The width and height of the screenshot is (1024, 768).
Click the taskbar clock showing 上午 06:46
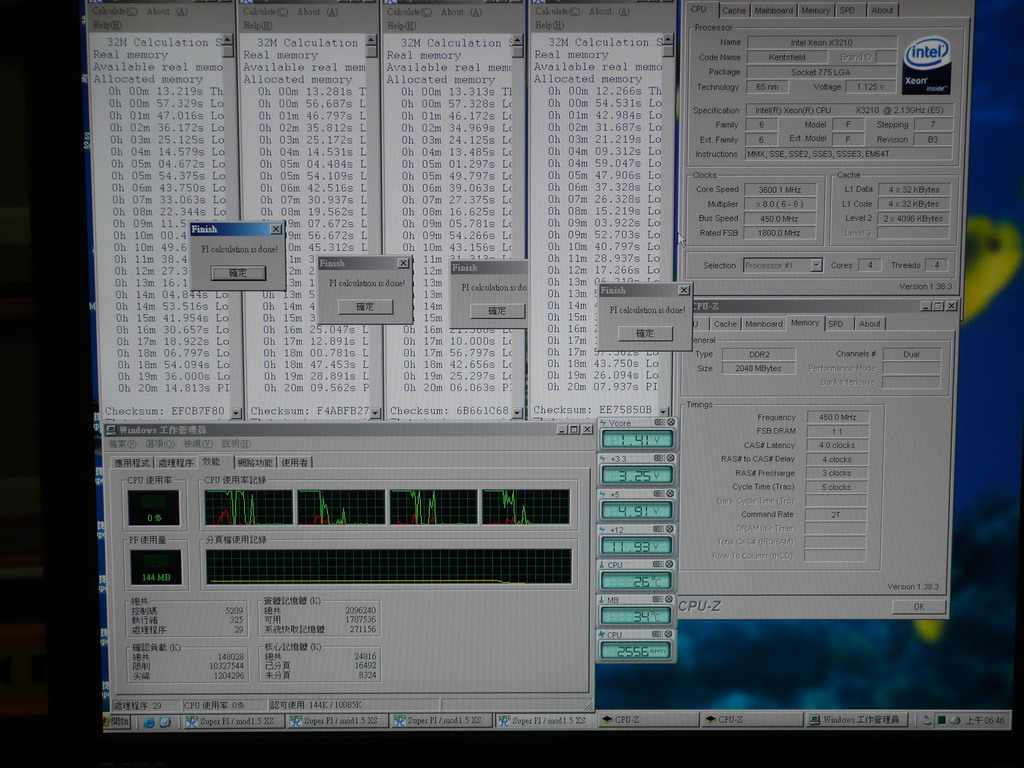pyautogui.click(x=985, y=720)
